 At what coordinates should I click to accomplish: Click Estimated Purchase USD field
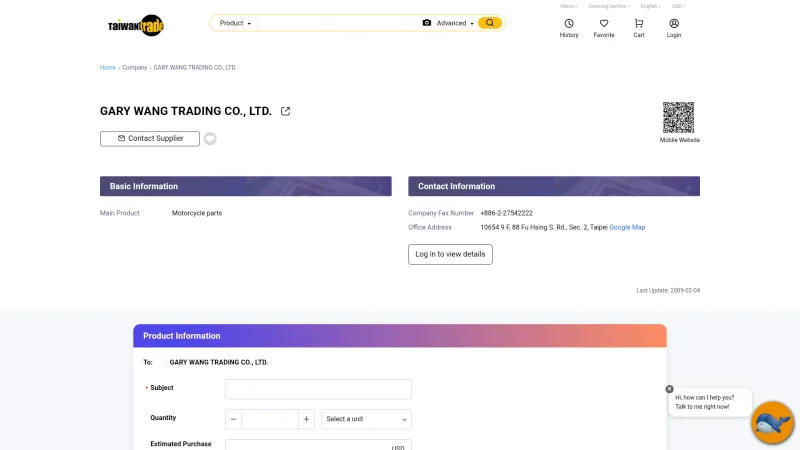(x=318, y=444)
